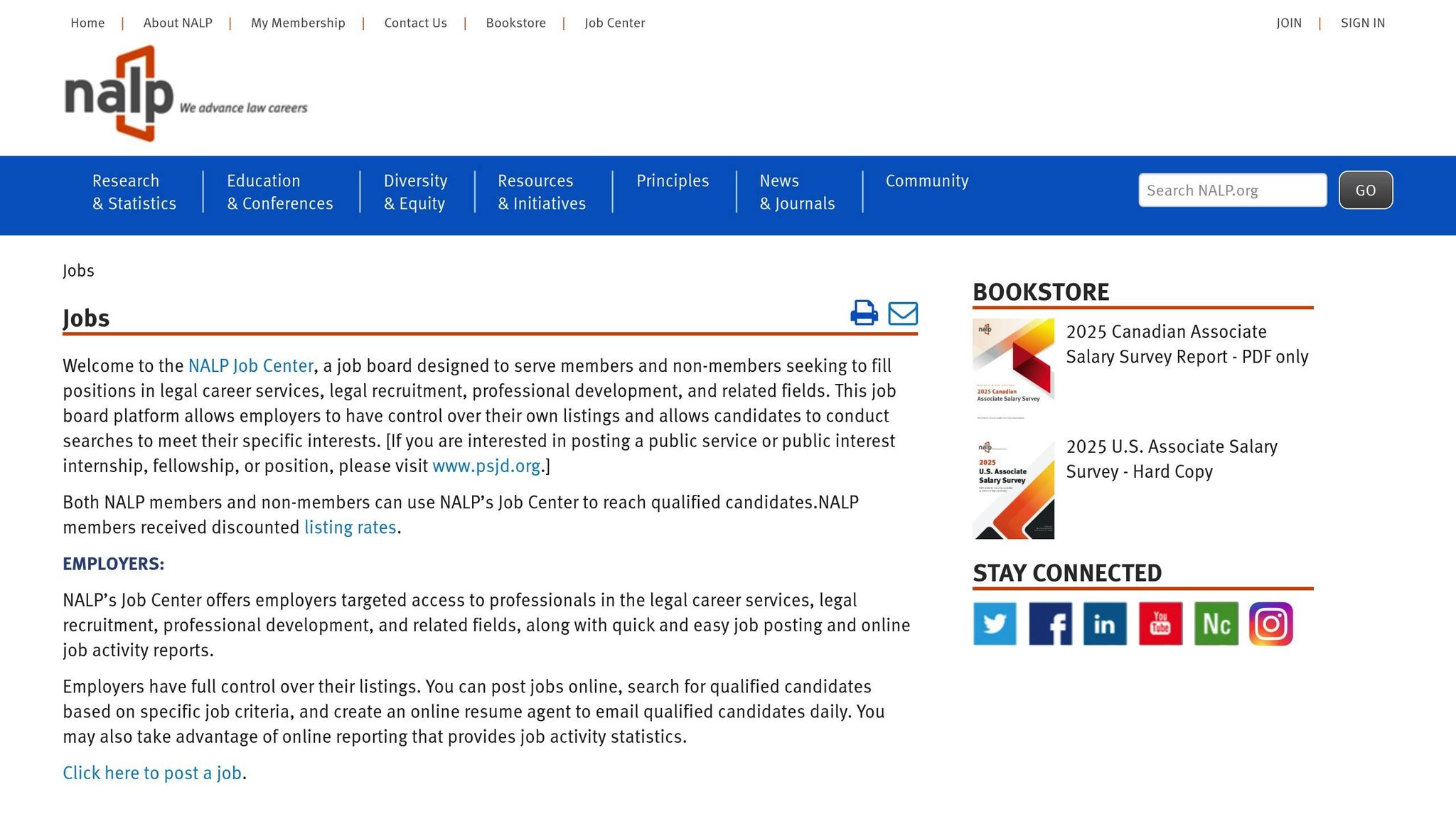Click into the Search NALP.org field
Image resolution: width=1456 pixels, height=819 pixels.
point(1232,191)
